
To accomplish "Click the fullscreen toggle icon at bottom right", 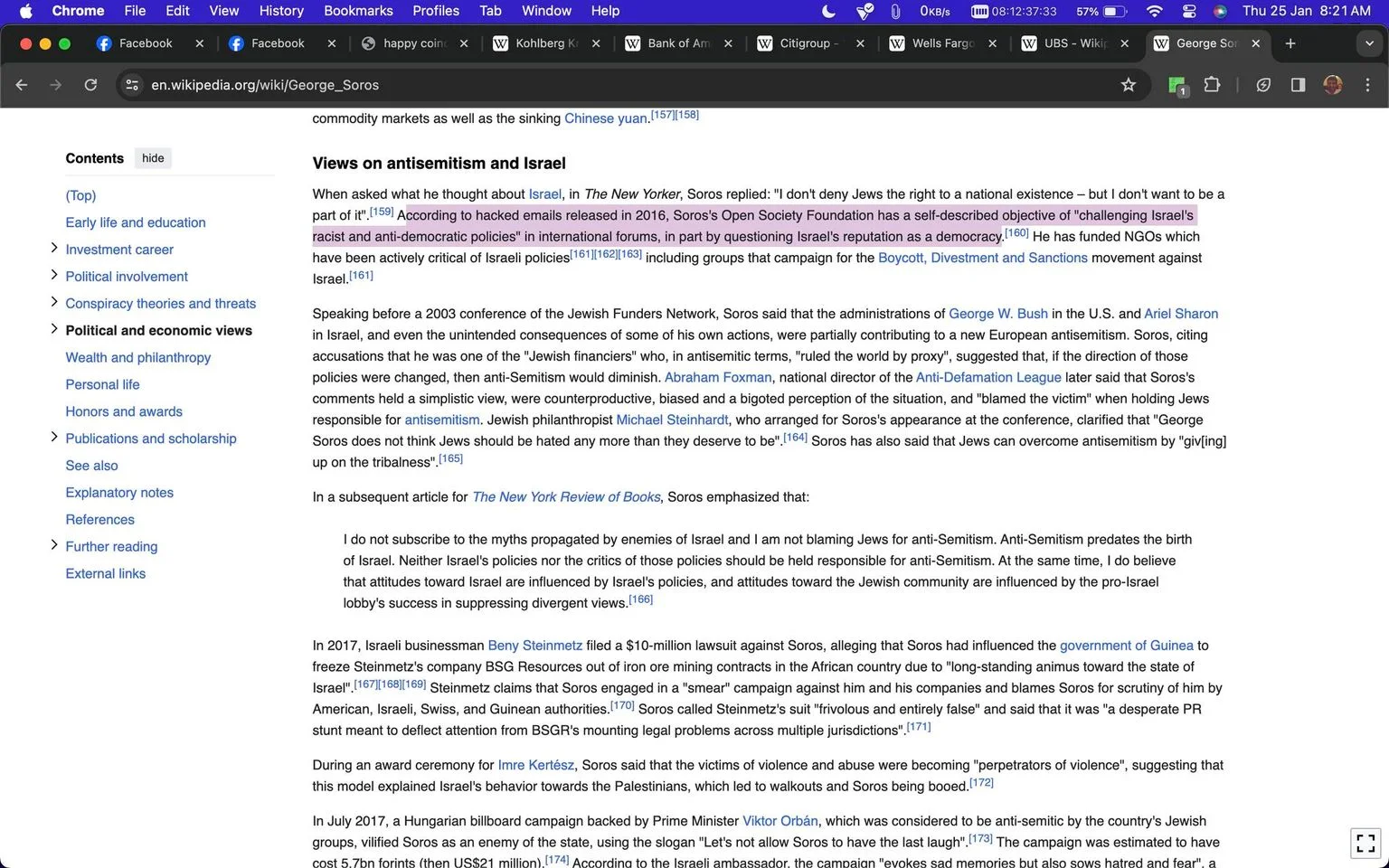I will [1366, 844].
